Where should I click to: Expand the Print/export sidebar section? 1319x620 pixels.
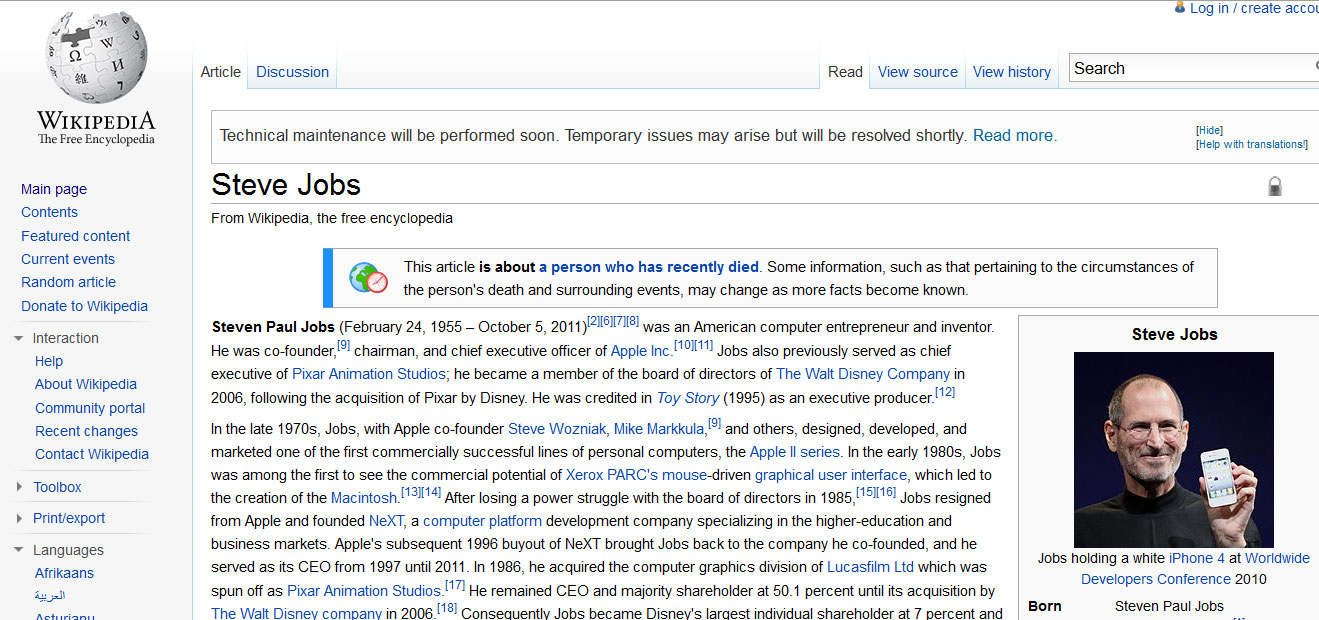click(x=19, y=518)
